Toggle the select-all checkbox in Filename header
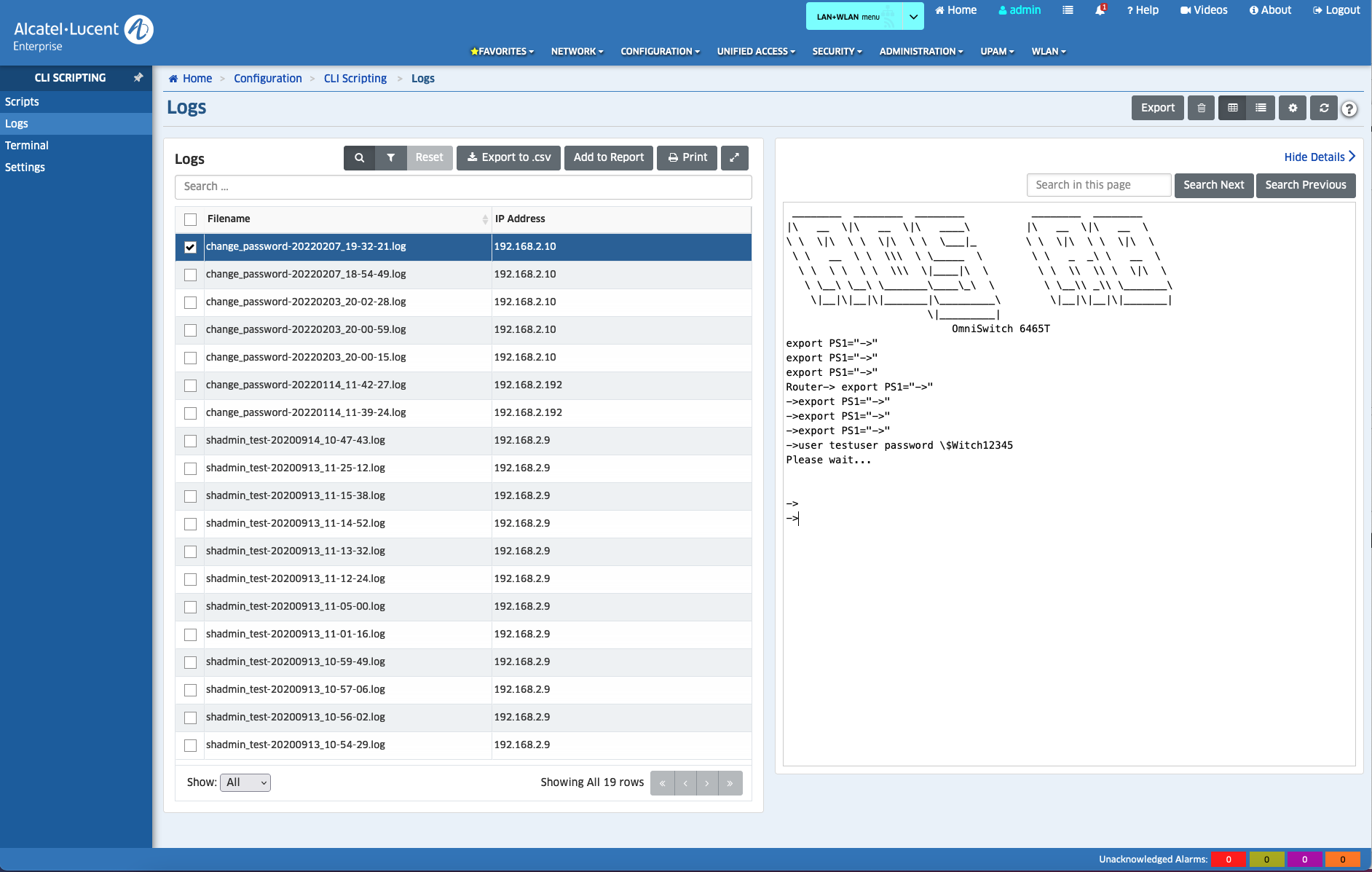The image size is (1372, 872). (191, 219)
